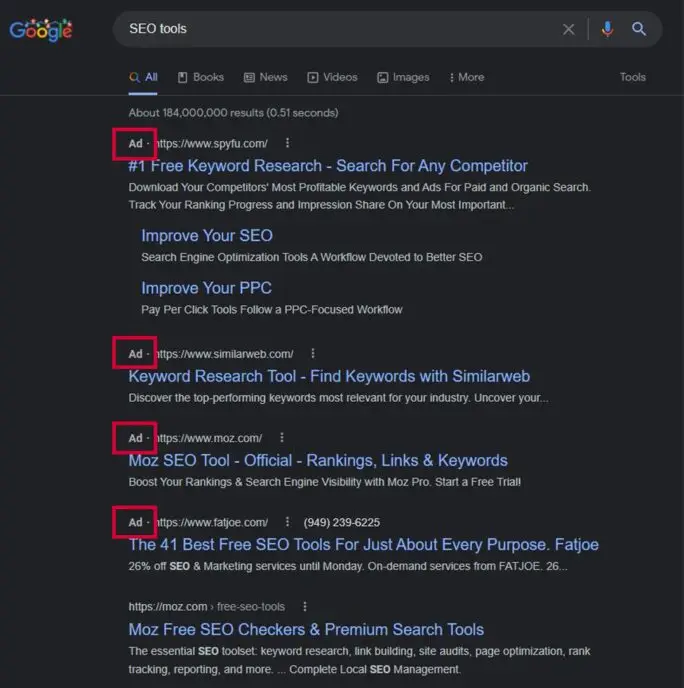Open options menu next to moz.com free-seo-tools

[305, 606]
